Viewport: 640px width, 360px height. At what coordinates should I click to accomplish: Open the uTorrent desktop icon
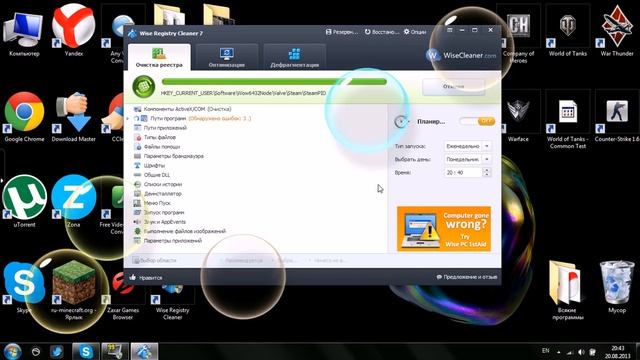[24, 202]
